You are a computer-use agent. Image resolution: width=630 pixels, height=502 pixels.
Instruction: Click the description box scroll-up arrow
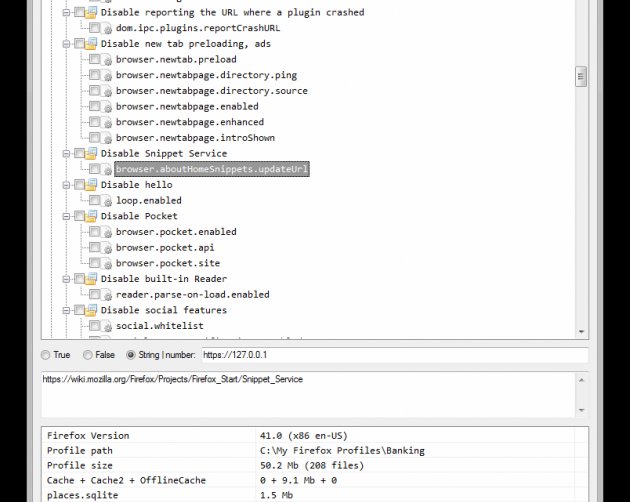[581, 380]
